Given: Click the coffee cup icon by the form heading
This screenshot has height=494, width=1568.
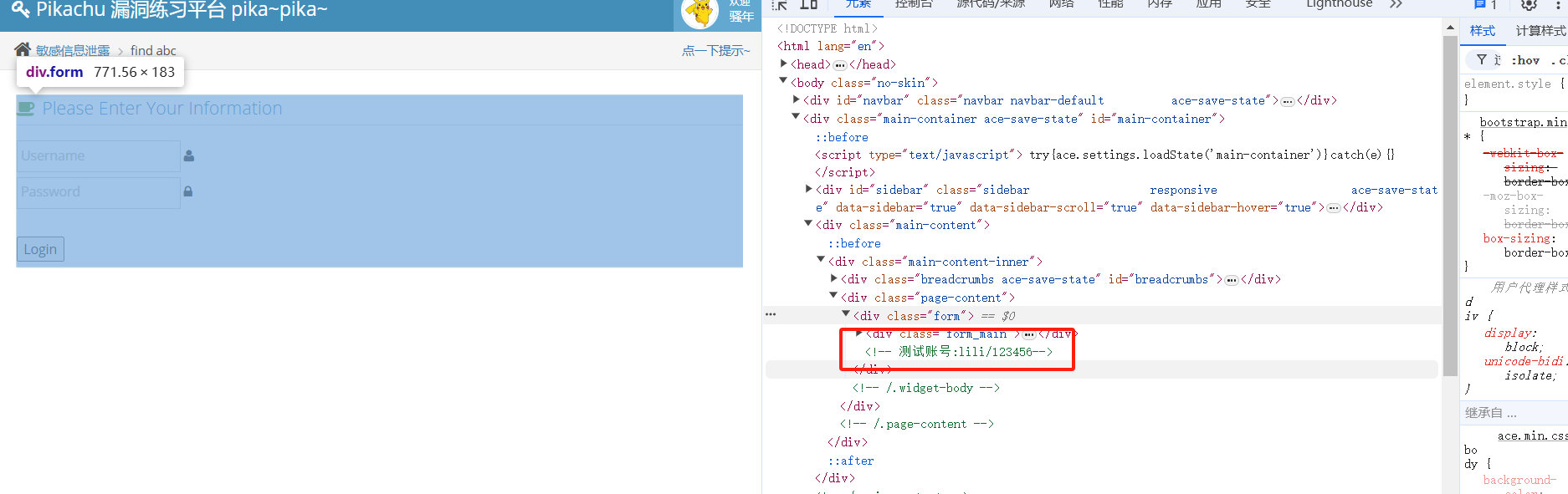Looking at the screenshot, I should (x=27, y=108).
